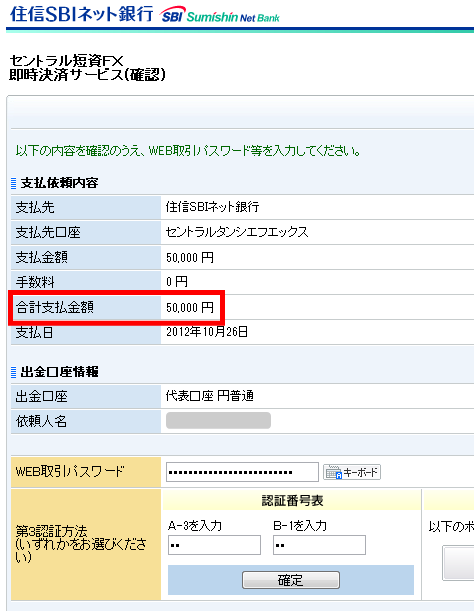The height and width of the screenshot is (611, 474).
Task: Click the SBI Sumishin Net Bank logo
Action: [219, 15]
